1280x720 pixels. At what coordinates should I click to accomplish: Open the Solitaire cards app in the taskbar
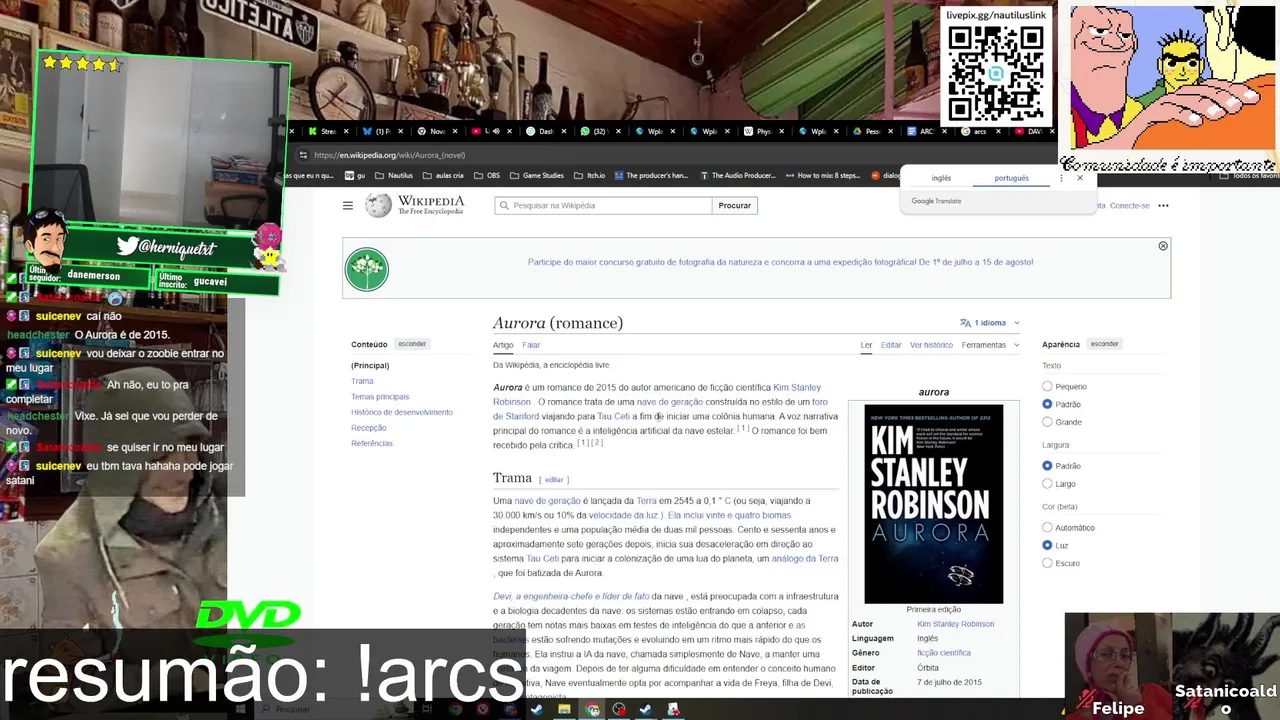click(x=673, y=709)
